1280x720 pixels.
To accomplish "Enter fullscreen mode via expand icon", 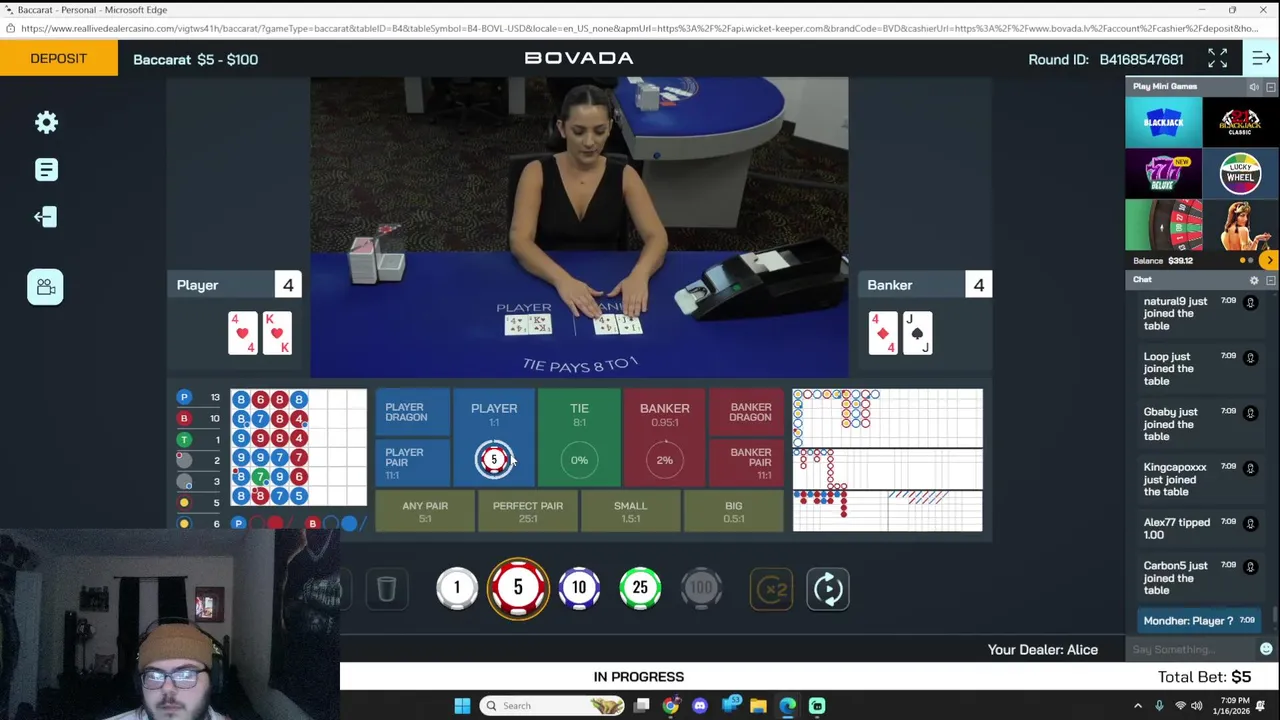I will click(1217, 59).
